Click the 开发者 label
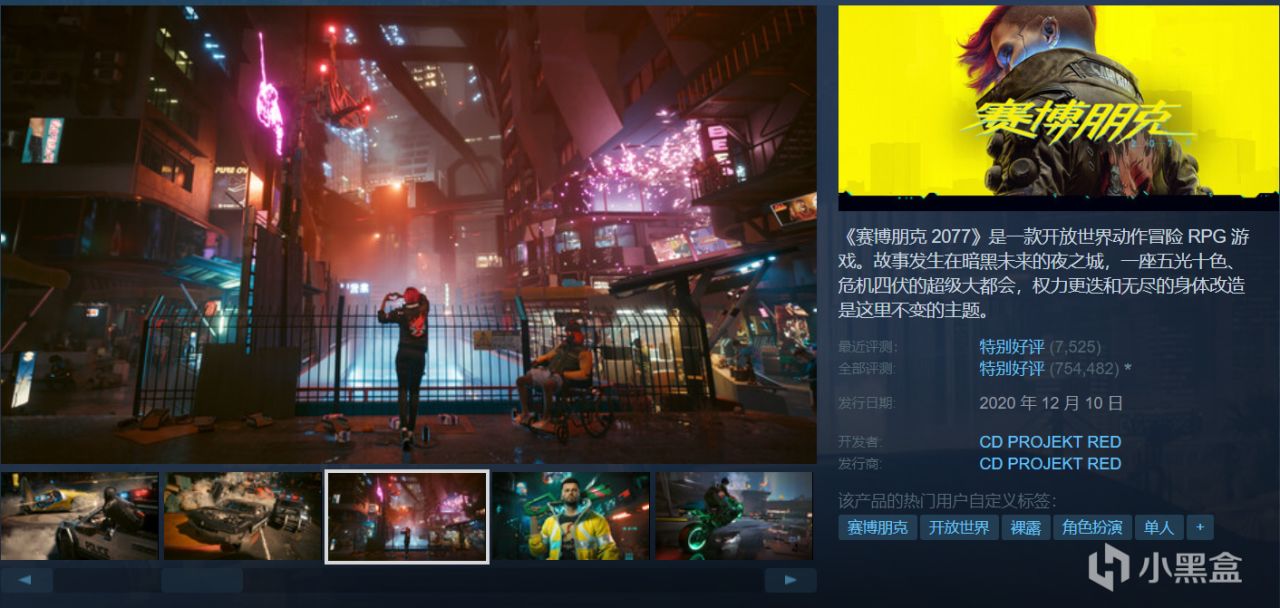The height and width of the screenshot is (608, 1280). pyautogui.click(x=861, y=442)
